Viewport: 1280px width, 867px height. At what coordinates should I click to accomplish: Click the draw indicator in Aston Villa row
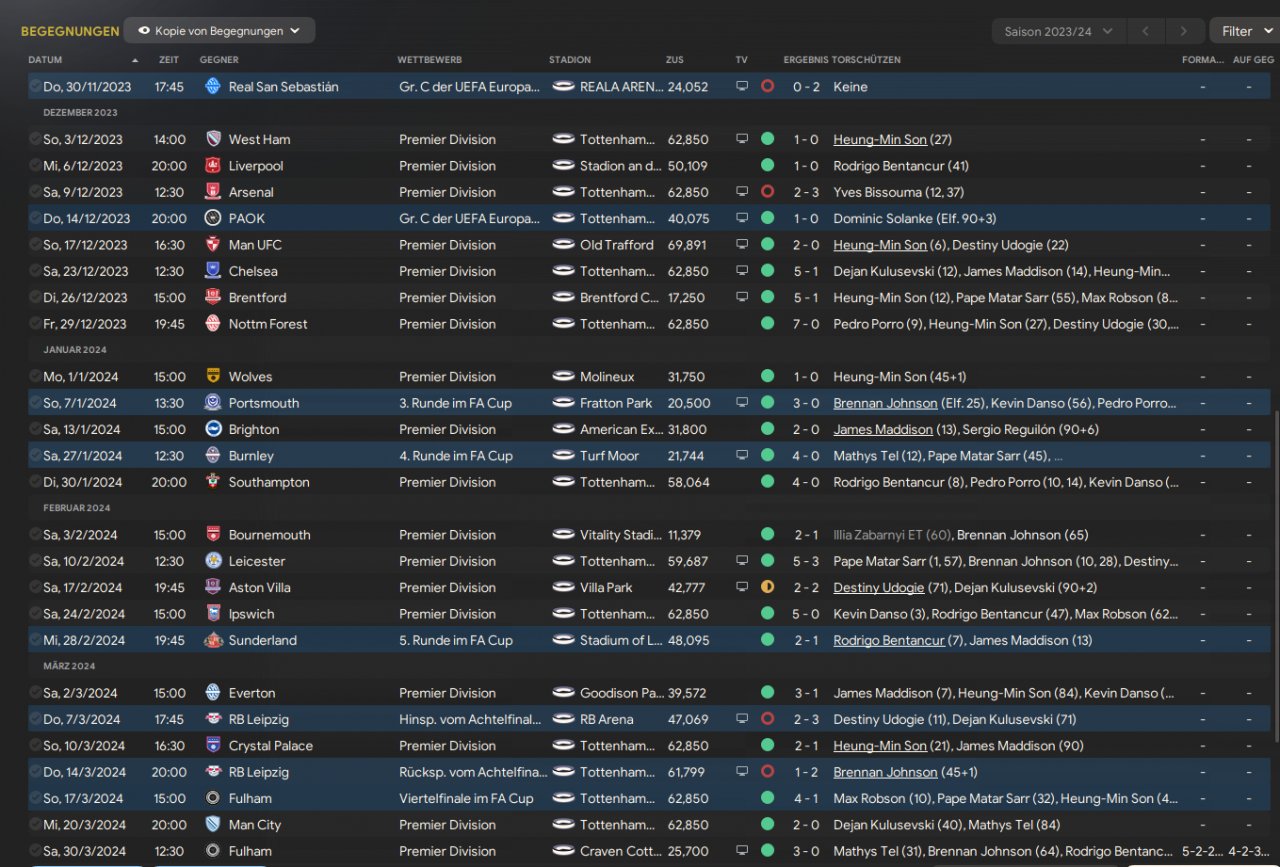(767, 587)
